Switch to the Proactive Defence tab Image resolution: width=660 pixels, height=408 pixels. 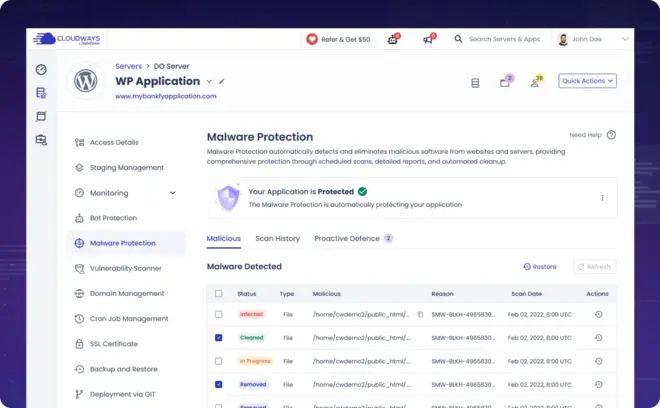click(353, 238)
